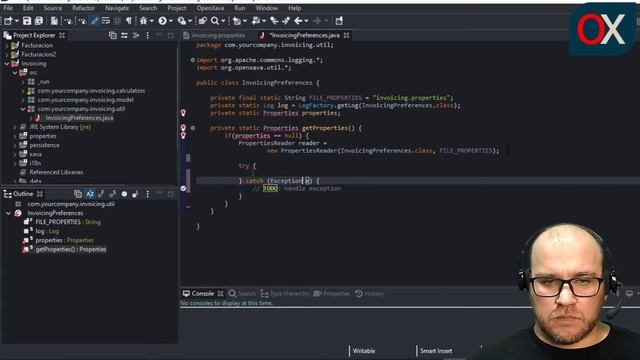640x360 pixels.
Task: Click the Open Type toolbar icon
Action: pos(203,21)
